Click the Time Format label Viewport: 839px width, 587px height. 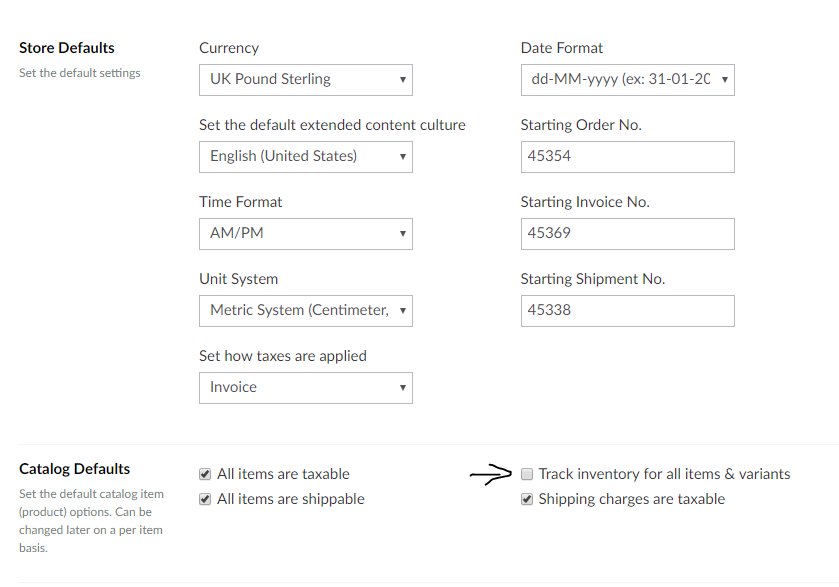point(241,202)
